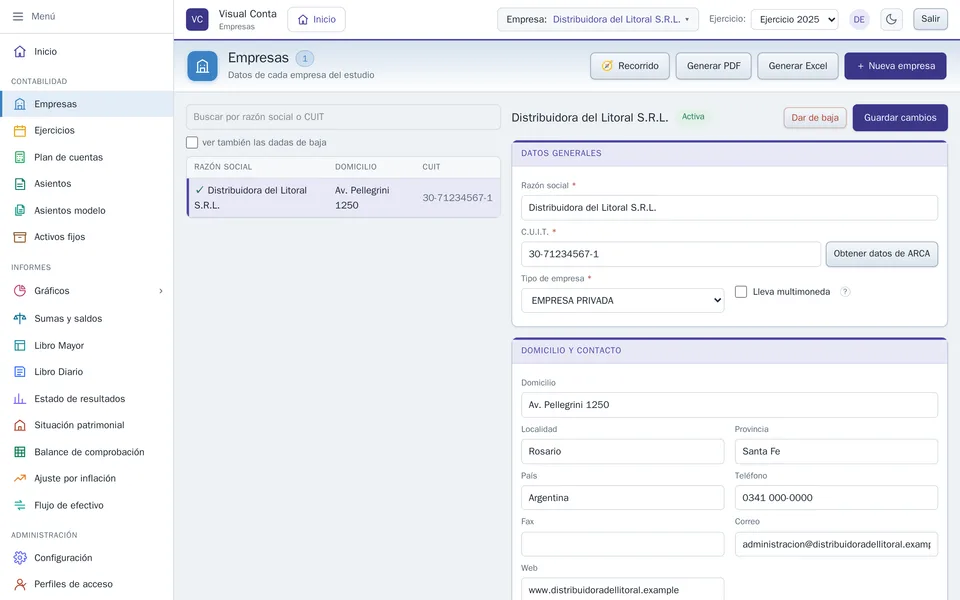Image resolution: width=960 pixels, height=600 pixels.
Task: Click the Configuración gear icon
Action: click(x=20, y=558)
